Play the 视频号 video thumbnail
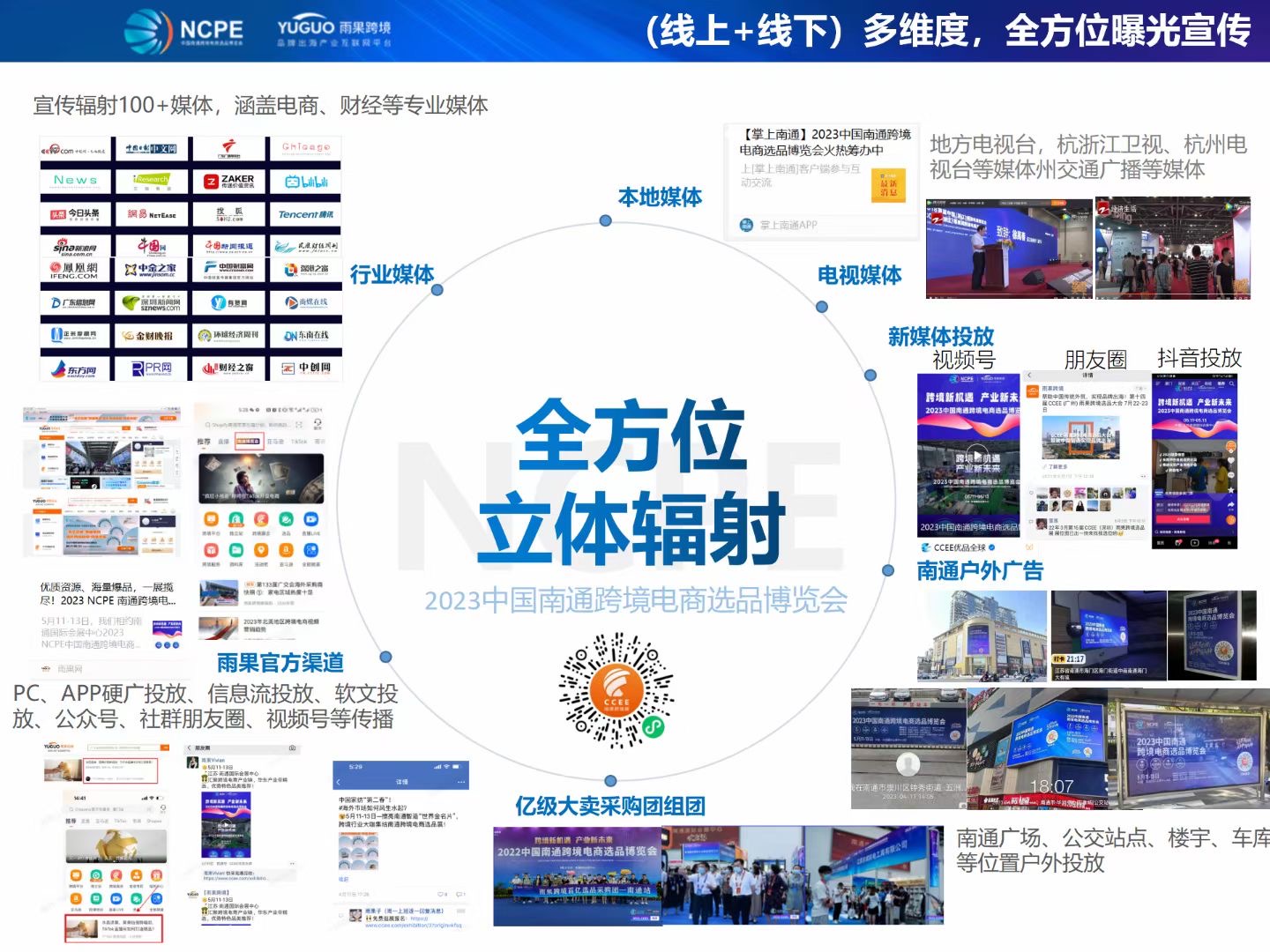 [x=978, y=453]
